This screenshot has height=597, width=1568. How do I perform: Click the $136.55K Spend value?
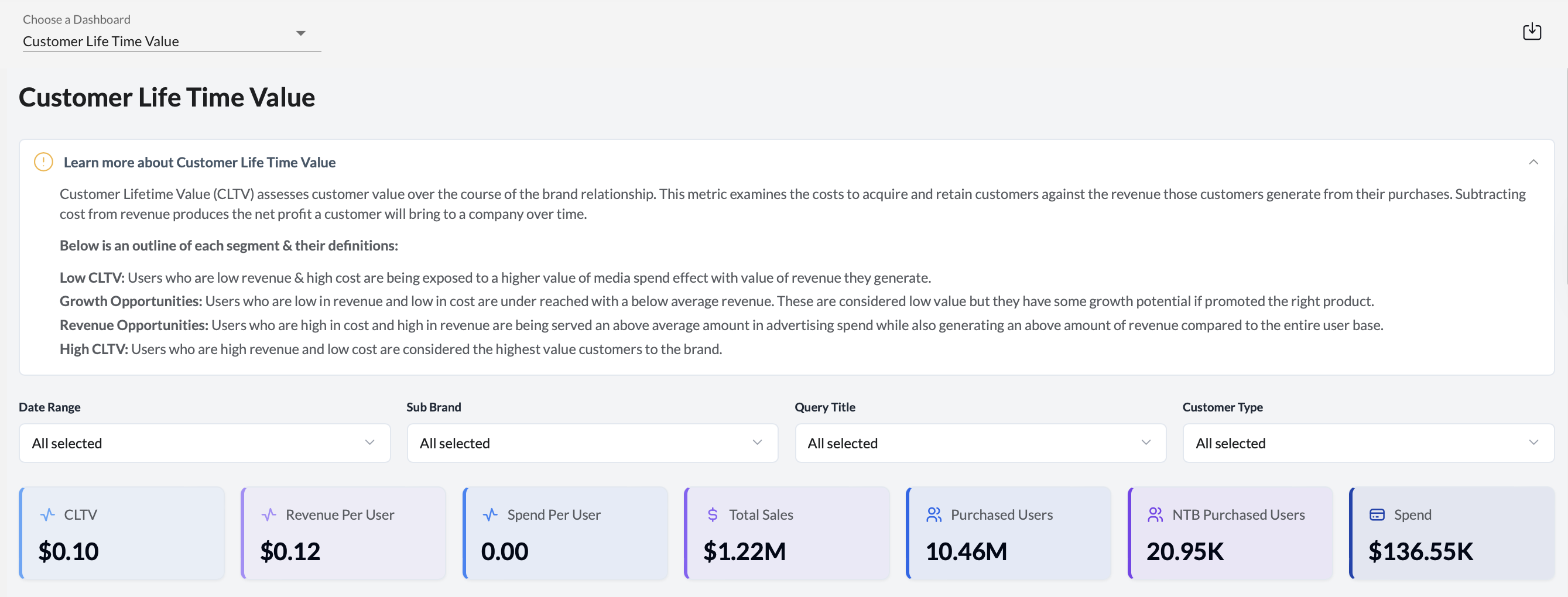pyautogui.click(x=1420, y=551)
